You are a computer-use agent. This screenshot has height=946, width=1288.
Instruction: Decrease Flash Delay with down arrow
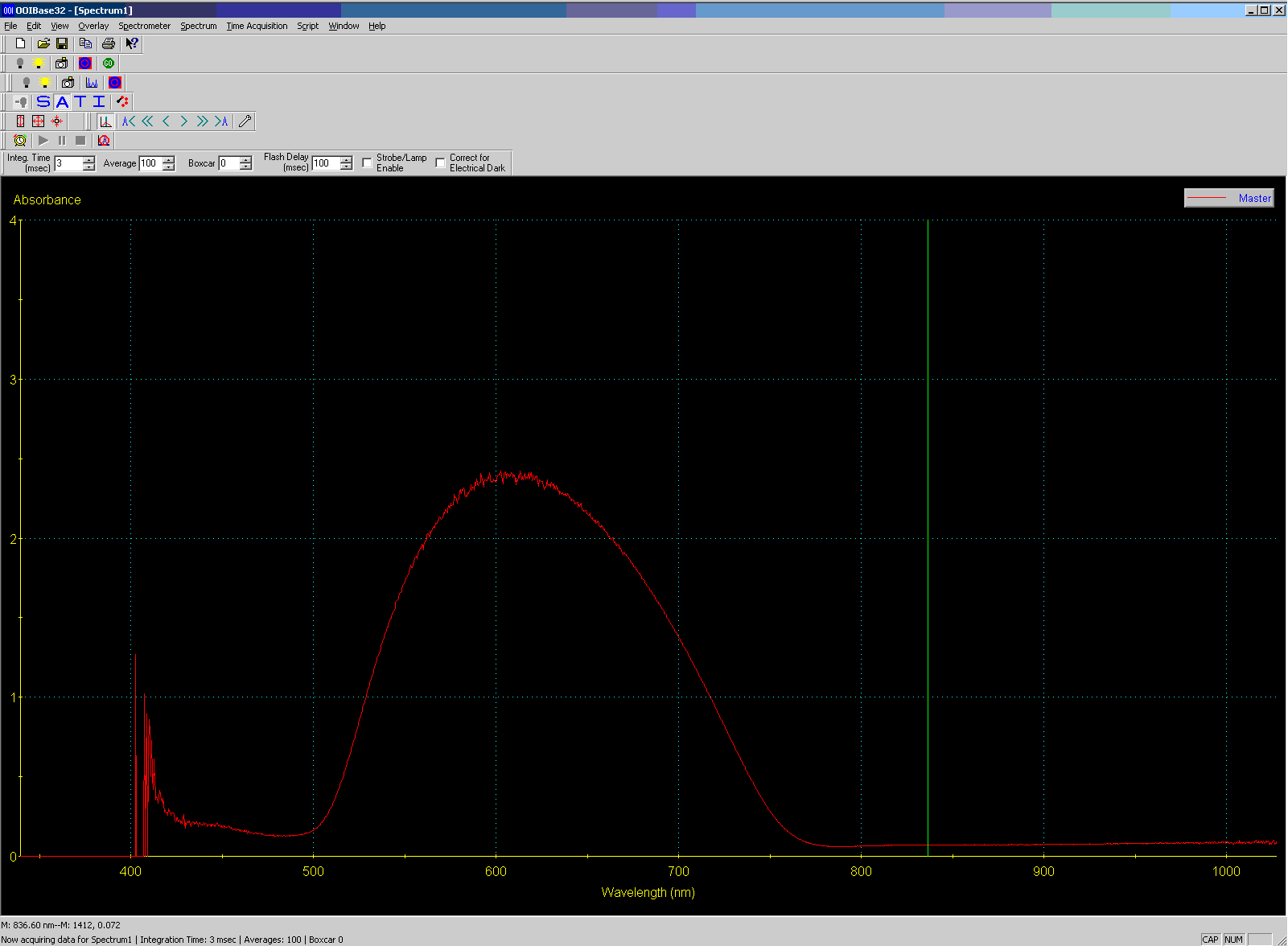coord(346,167)
